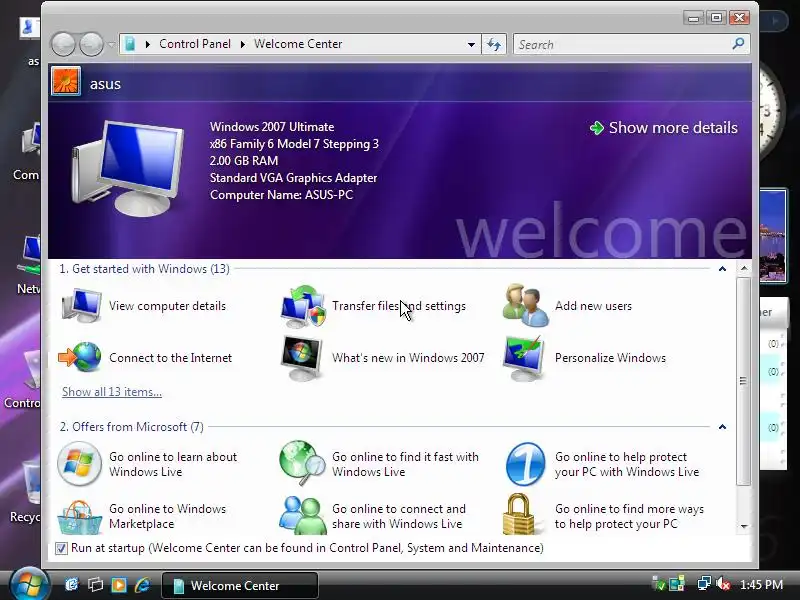Click the scrollbar up arrow
Screen dimensions: 800x600
(x=744, y=268)
